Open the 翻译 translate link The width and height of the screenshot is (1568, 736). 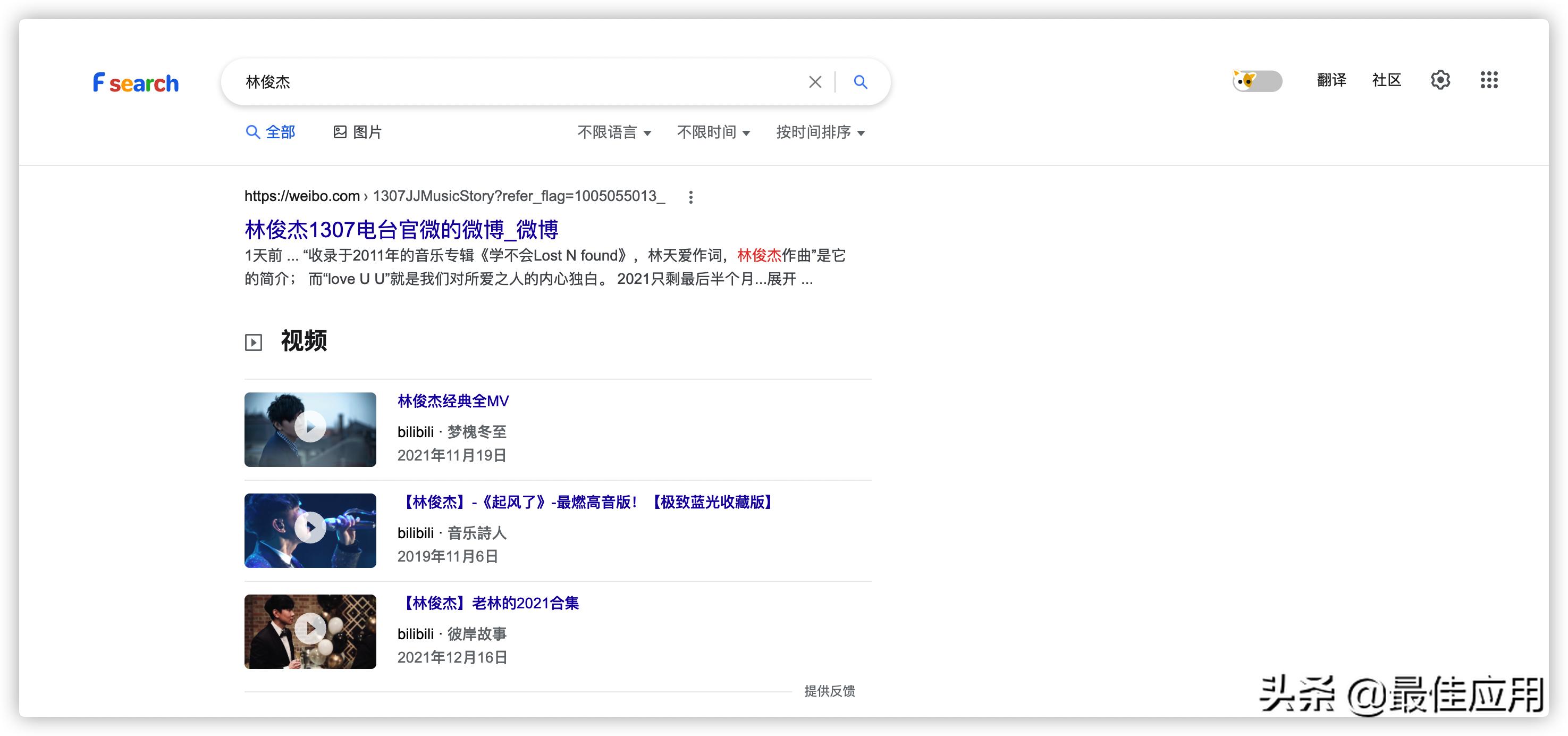[x=1331, y=80]
